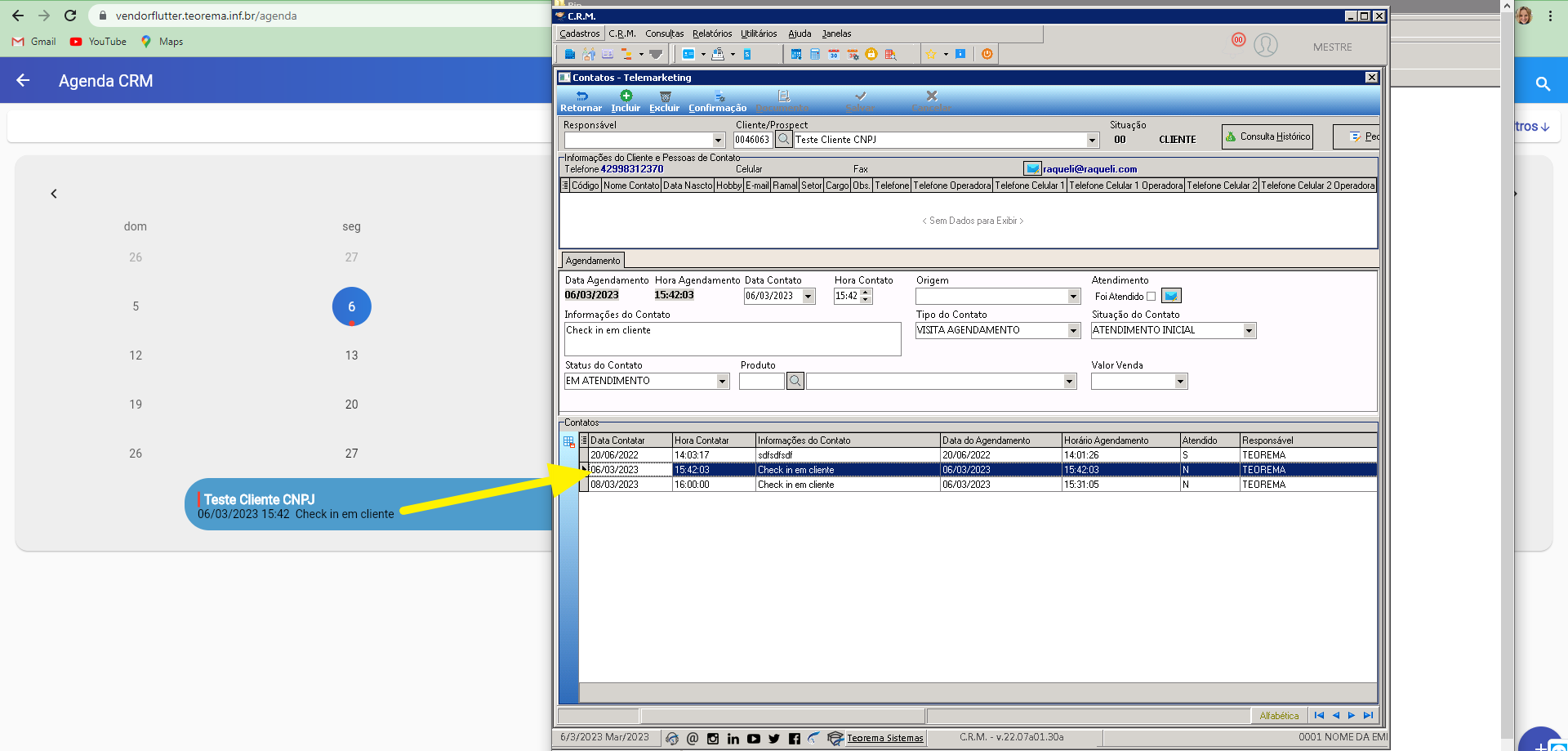Open the Consultas menu
This screenshot has height=751, width=1568.
665,34
